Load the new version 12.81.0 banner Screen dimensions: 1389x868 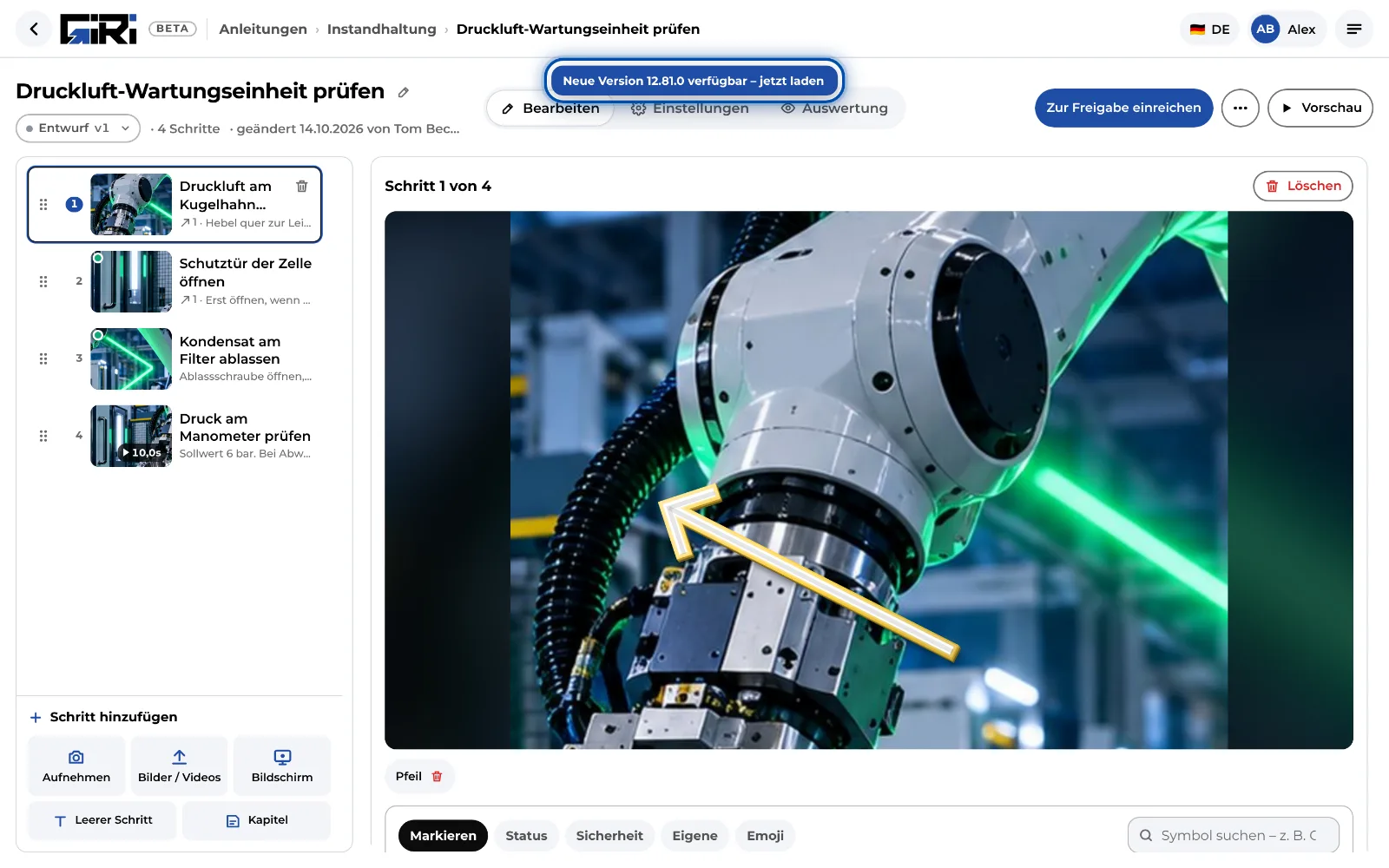click(694, 81)
